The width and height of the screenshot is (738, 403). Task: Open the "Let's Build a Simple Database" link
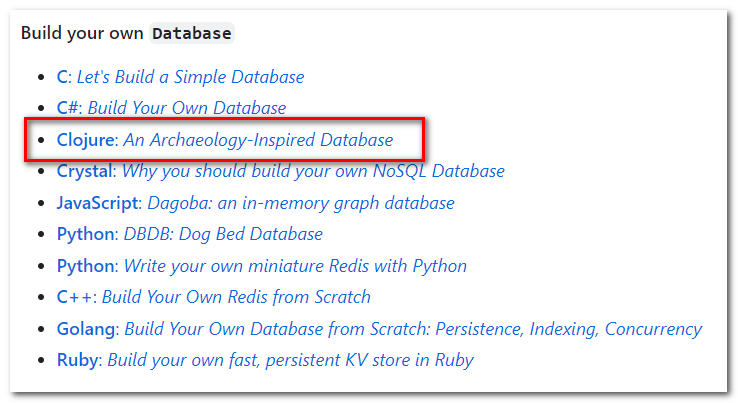(x=190, y=77)
